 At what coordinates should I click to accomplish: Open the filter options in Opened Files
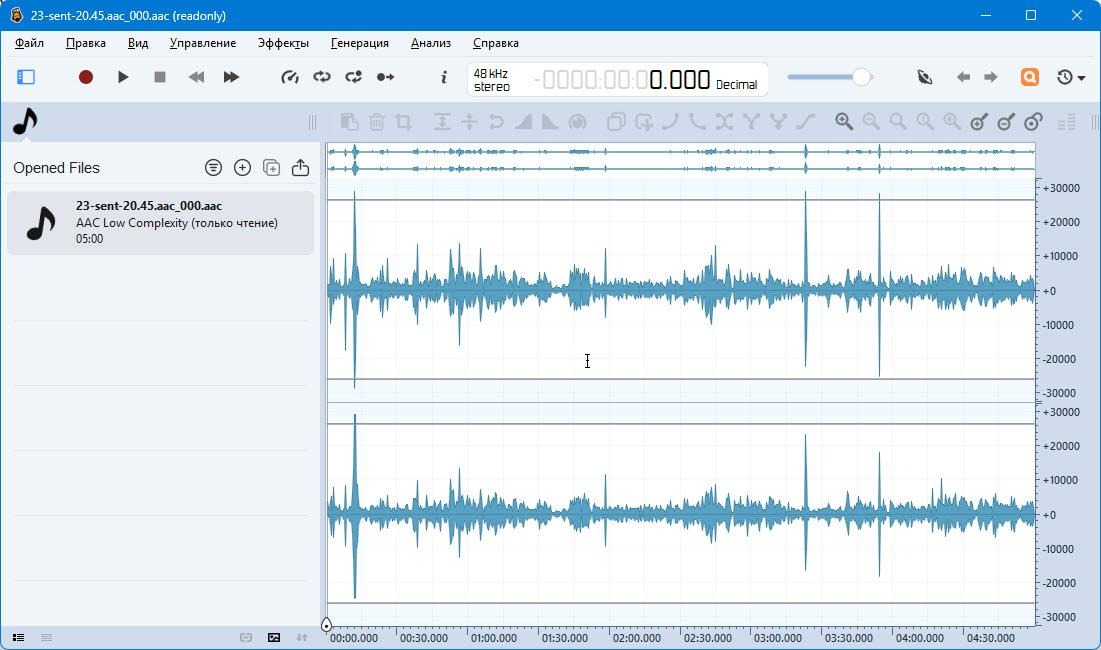213,168
